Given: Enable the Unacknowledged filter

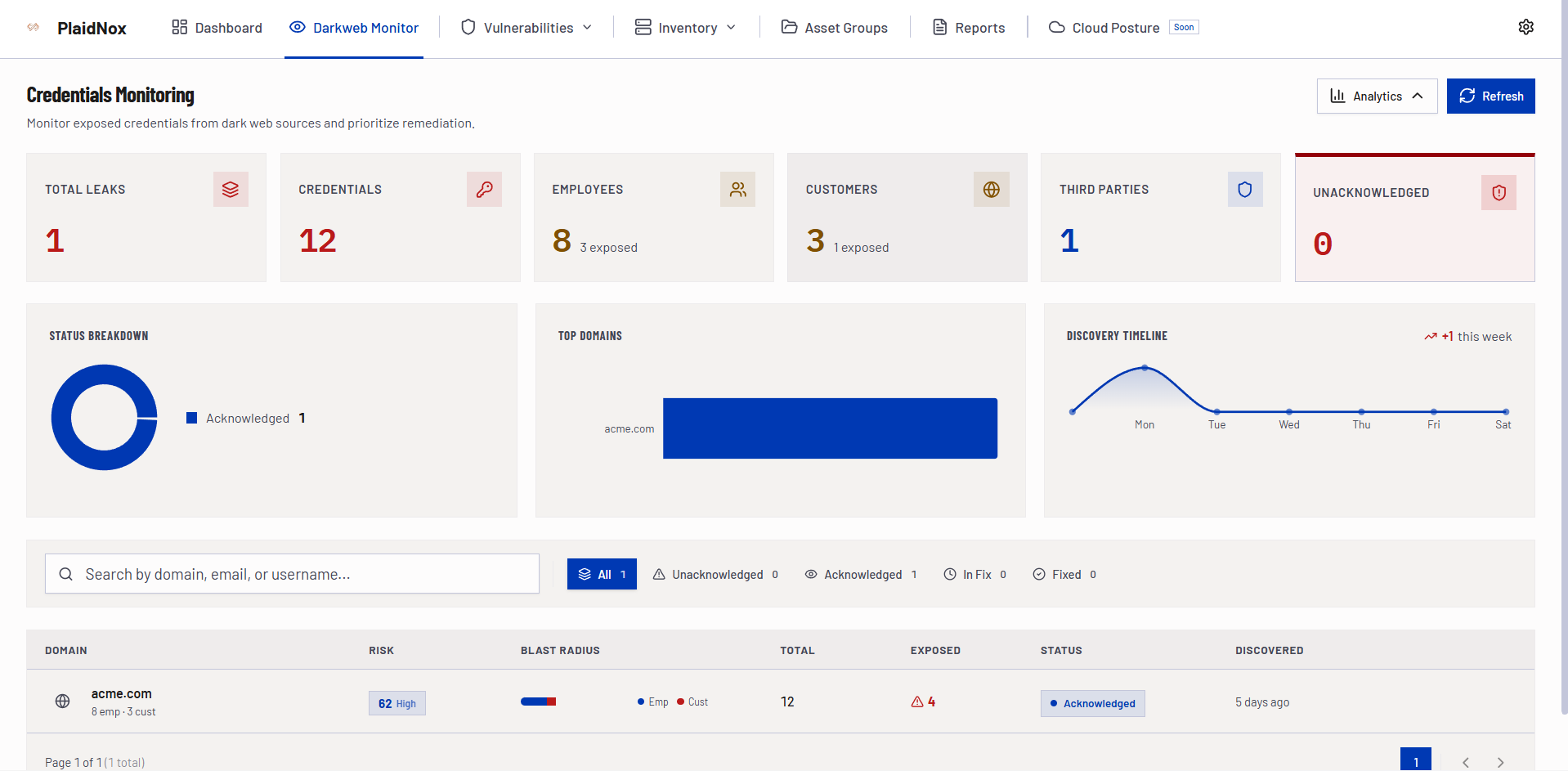Looking at the screenshot, I should pyautogui.click(x=715, y=574).
